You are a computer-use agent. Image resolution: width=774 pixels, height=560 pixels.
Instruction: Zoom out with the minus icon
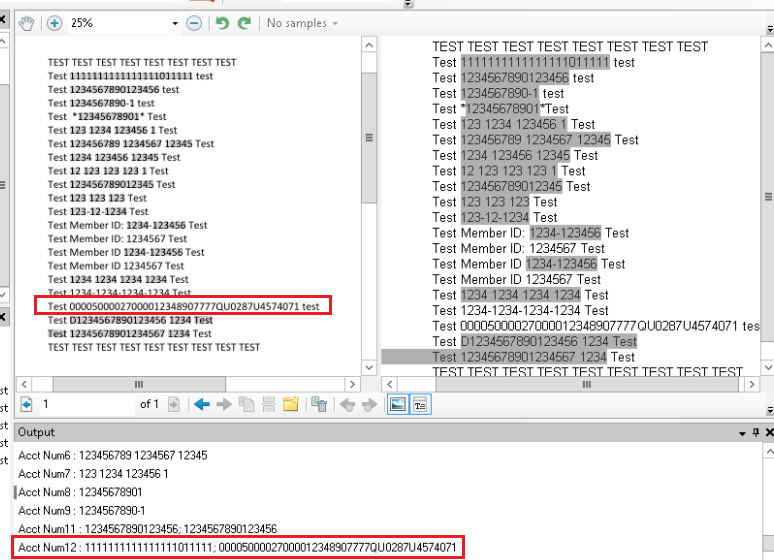click(x=194, y=23)
